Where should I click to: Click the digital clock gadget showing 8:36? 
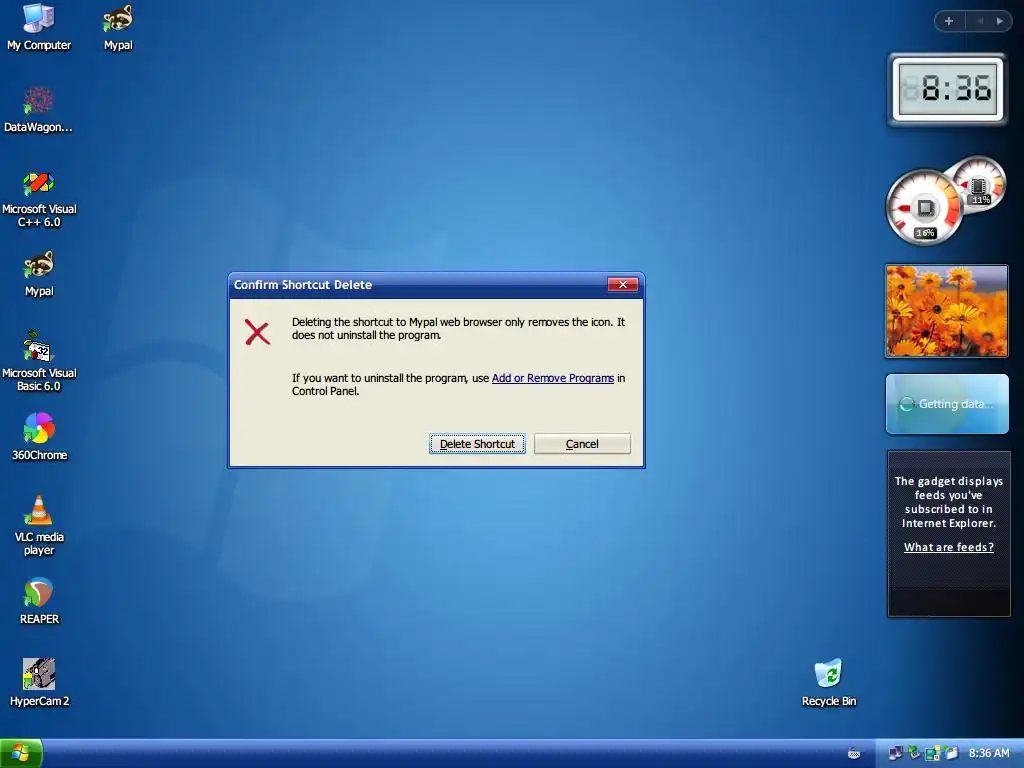(x=947, y=89)
